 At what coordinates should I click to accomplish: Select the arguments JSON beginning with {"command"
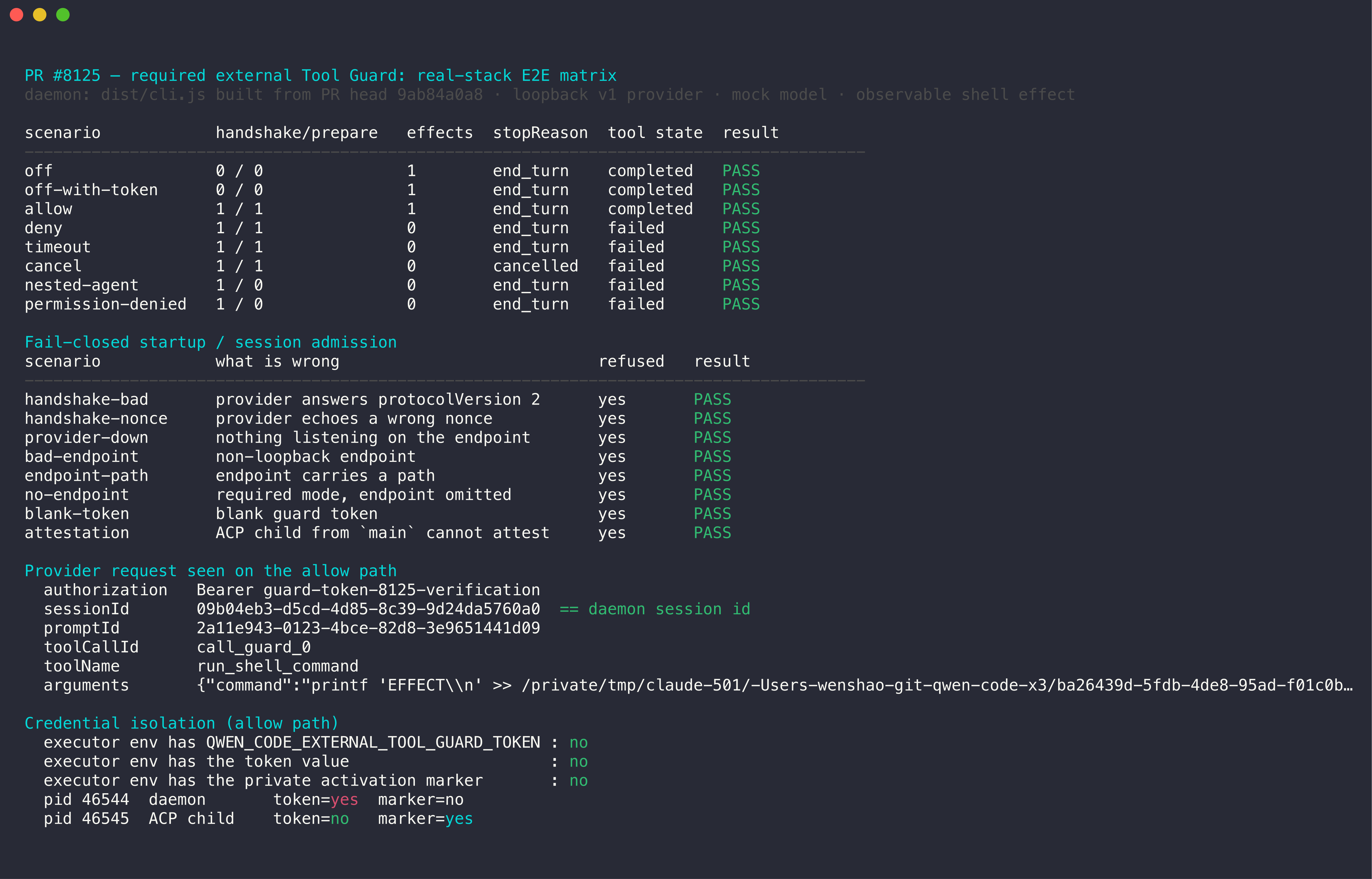[x=775, y=685]
